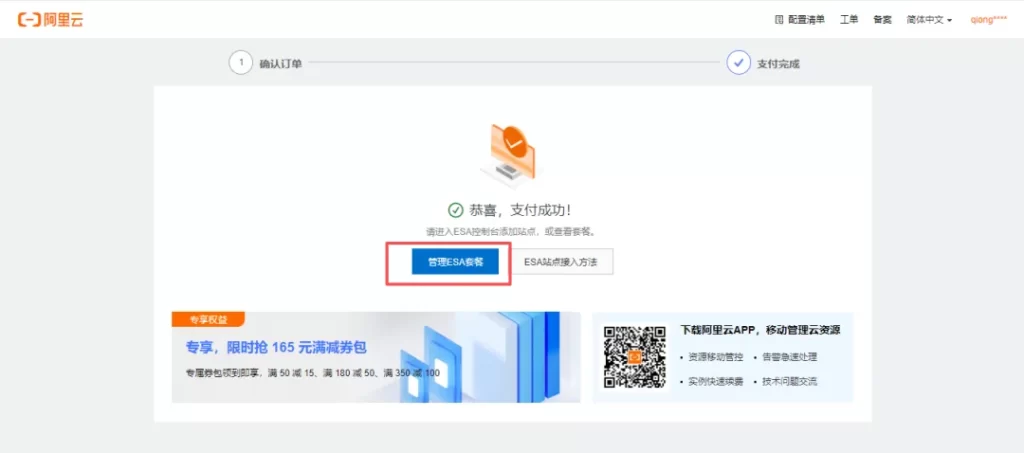Image resolution: width=1024 pixels, height=453 pixels.
Task: Click the 专享权益 orange tag
Action: [207, 320]
